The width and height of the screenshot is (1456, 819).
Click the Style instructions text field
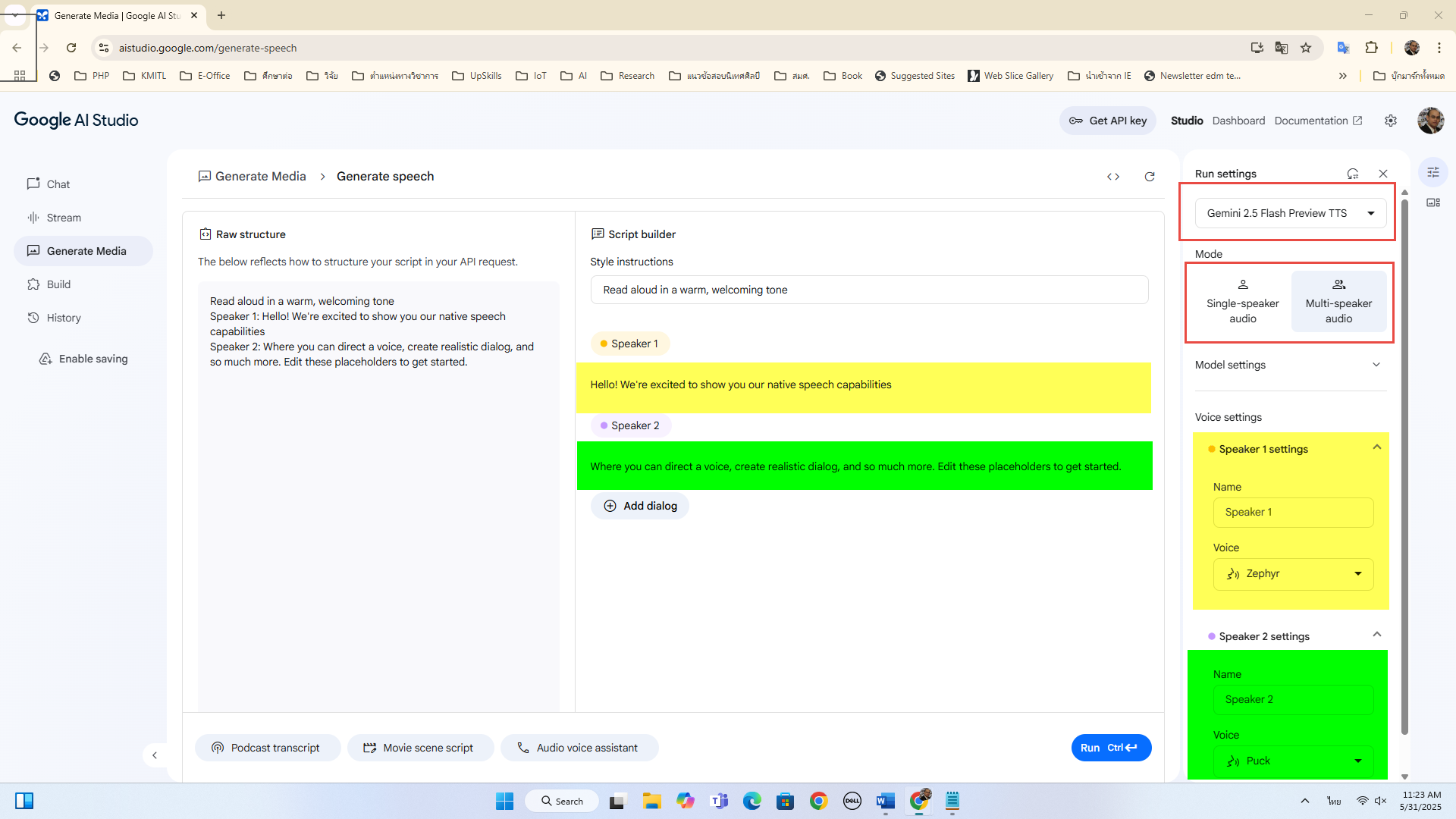point(869,290)
